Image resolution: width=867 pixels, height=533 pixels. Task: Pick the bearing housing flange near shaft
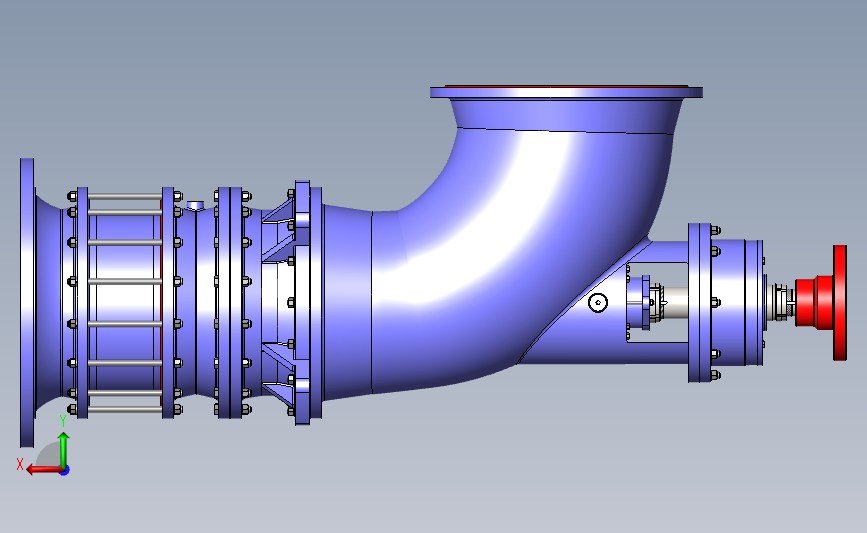(x=699, y=302)
